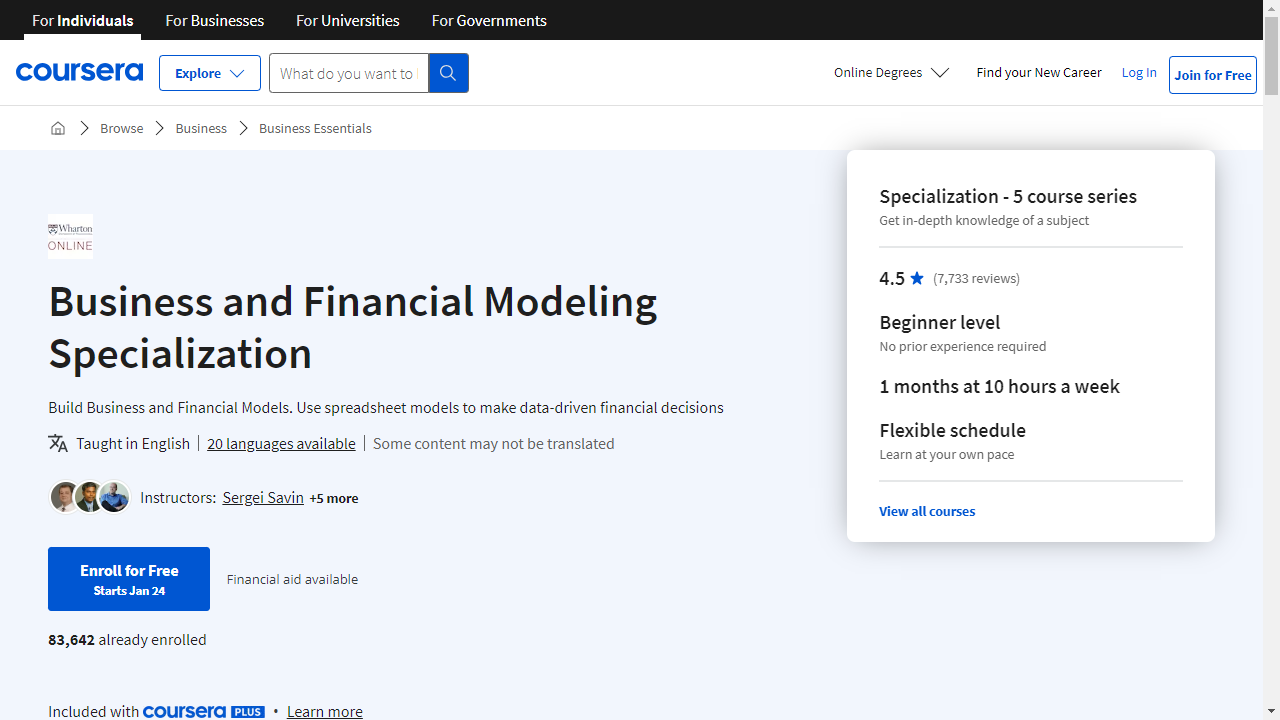Click the Coursera logo

click(x=79, y=72)
